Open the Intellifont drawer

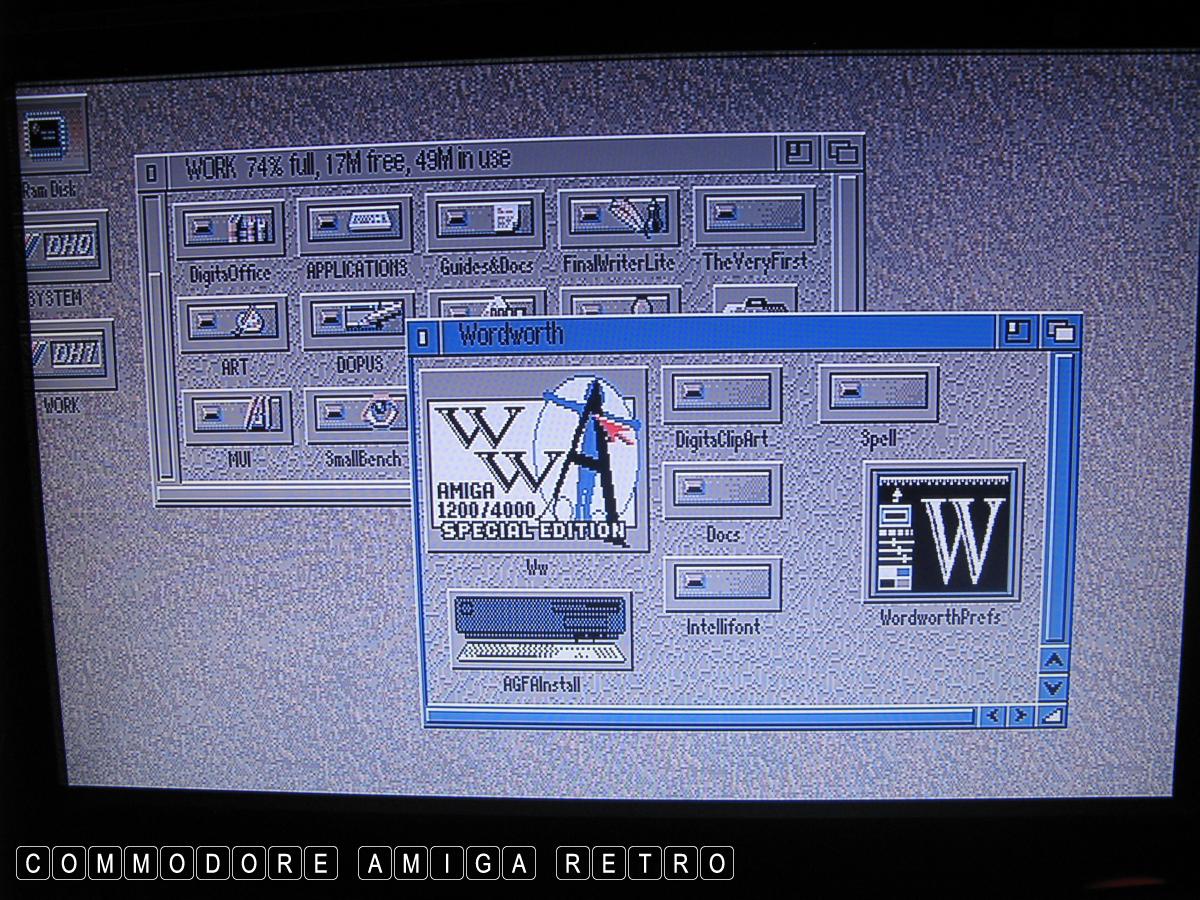click(x=722, y=584)
